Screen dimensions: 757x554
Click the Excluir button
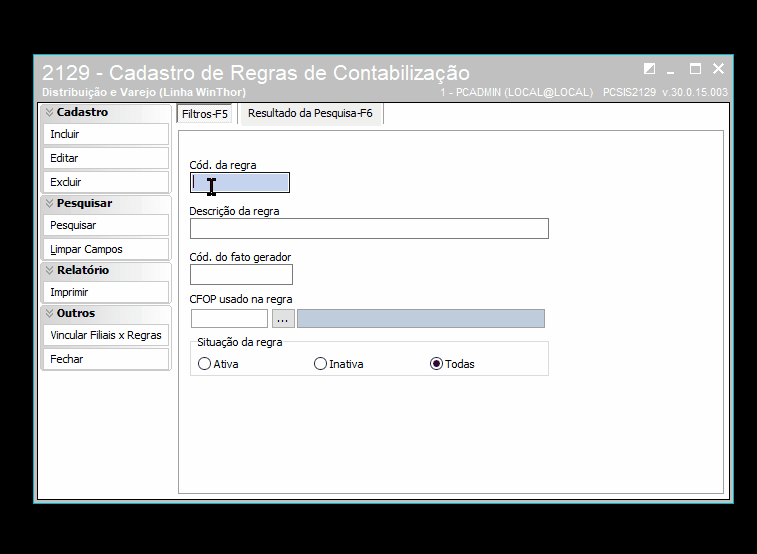(x=106, y=182)
